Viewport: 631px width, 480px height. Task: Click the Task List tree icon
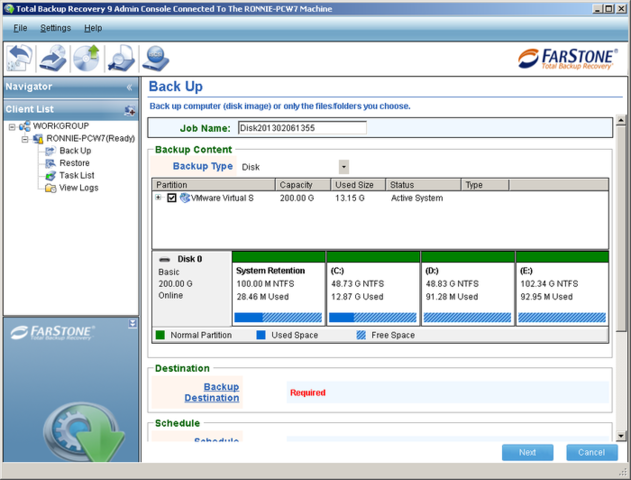click(50, 176)
